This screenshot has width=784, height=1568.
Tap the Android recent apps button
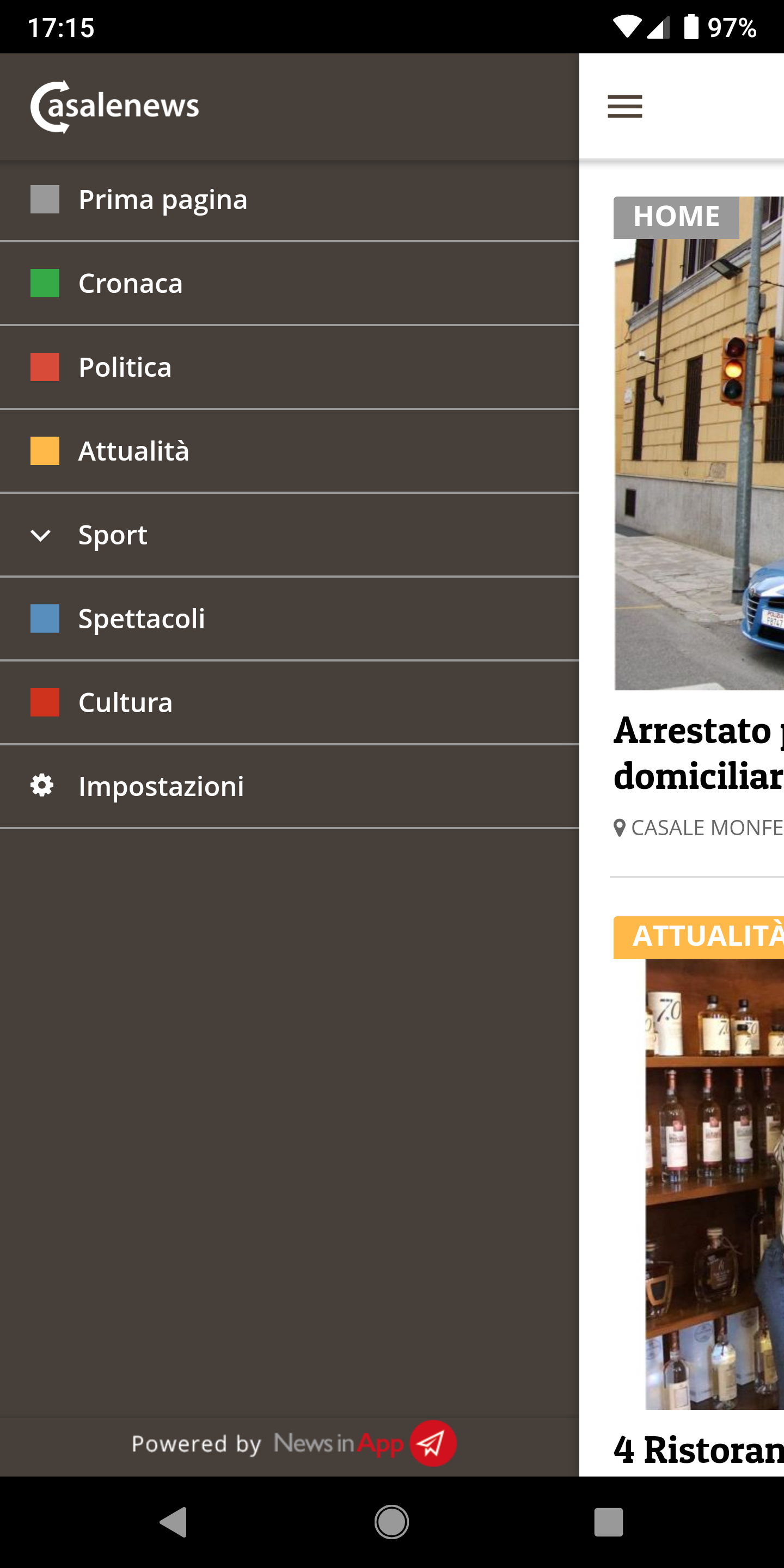(x=609, y=1522)
